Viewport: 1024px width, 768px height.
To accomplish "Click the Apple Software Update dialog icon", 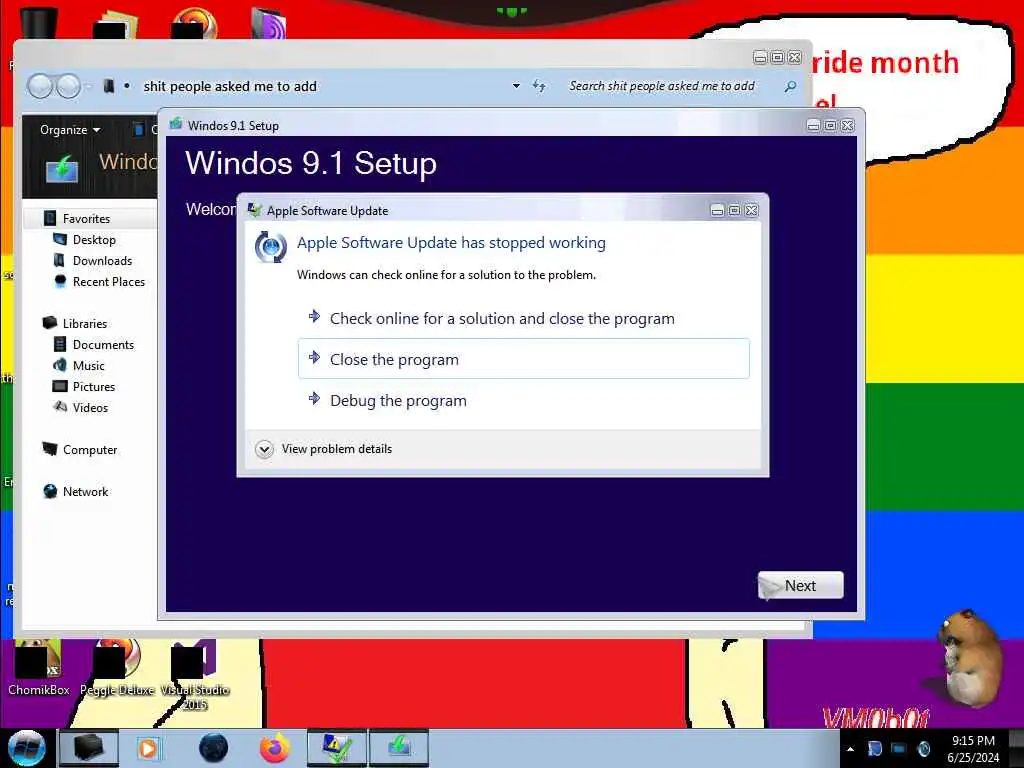I will coord(270,247).
